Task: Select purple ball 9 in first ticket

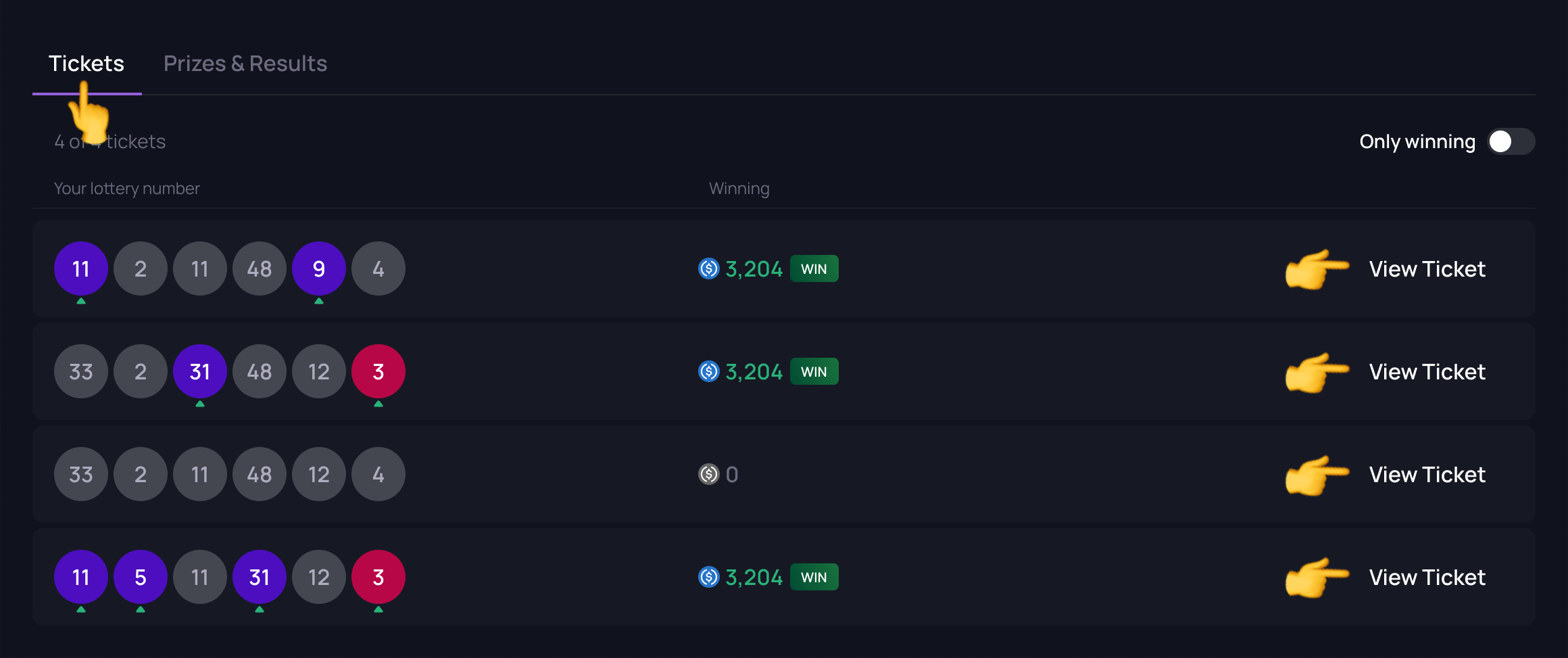Action: 319,269
